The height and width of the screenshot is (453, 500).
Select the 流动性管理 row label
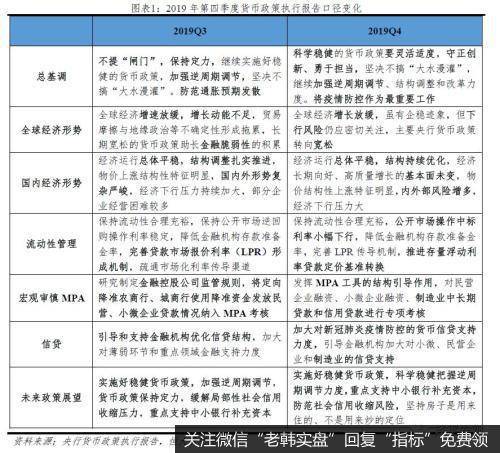click(51, 244)
